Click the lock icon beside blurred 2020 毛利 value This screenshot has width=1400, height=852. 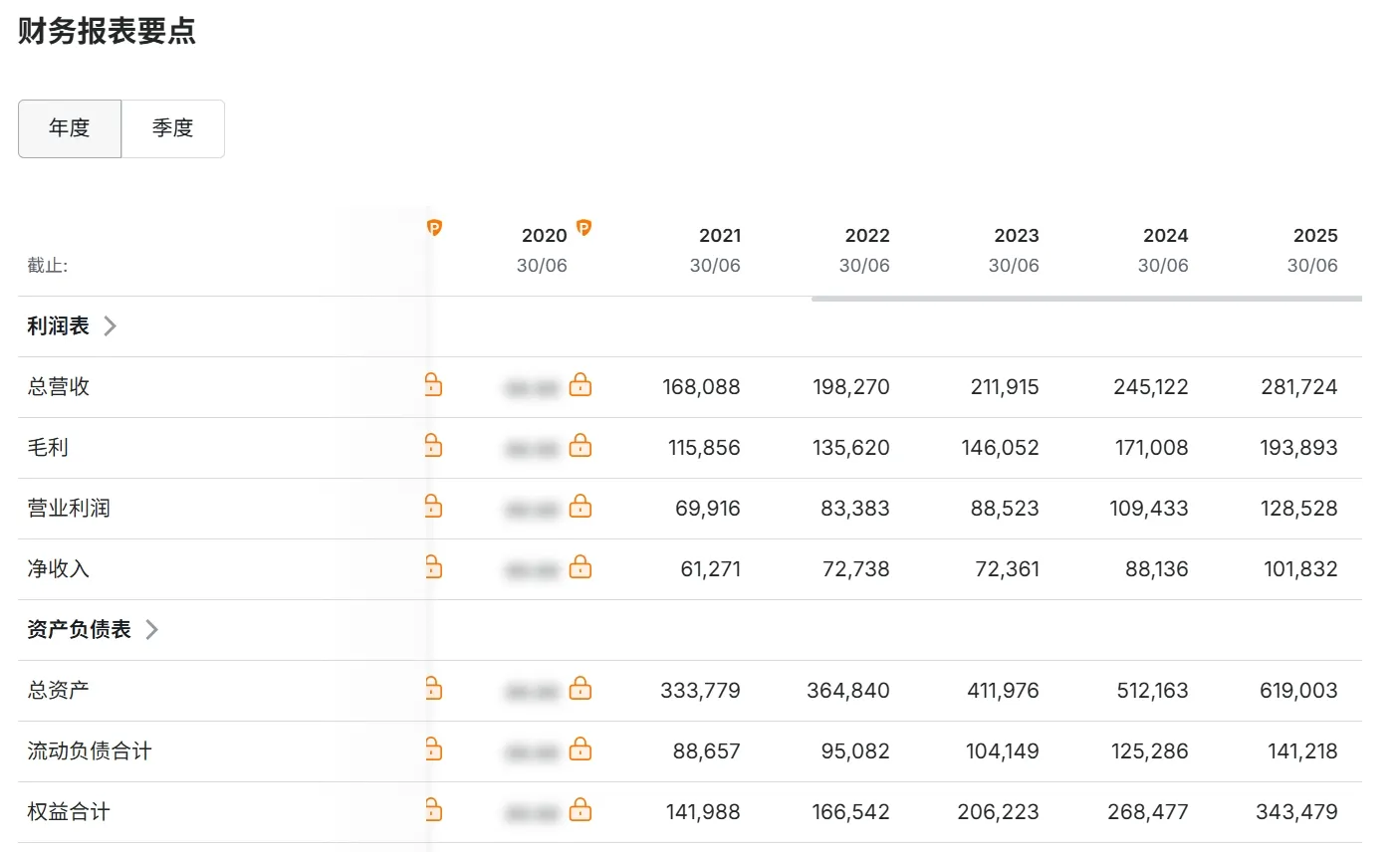(x=580, y=446)
